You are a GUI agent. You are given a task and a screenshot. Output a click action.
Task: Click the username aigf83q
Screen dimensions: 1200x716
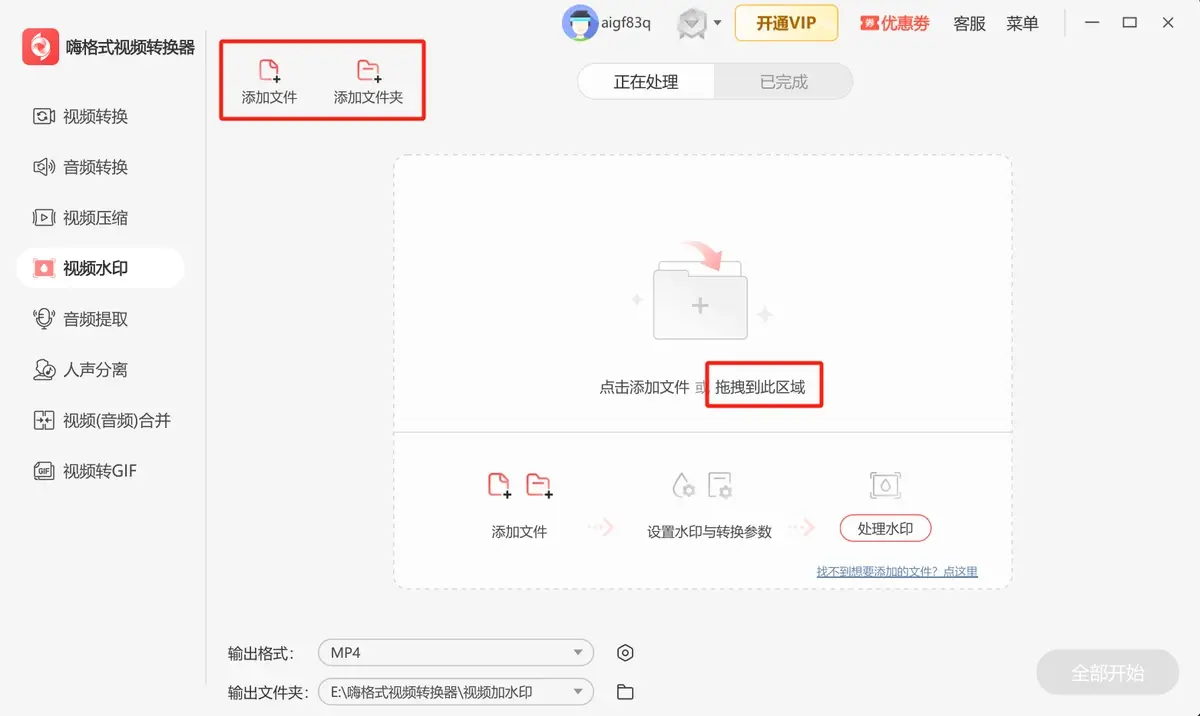point(627,23)
